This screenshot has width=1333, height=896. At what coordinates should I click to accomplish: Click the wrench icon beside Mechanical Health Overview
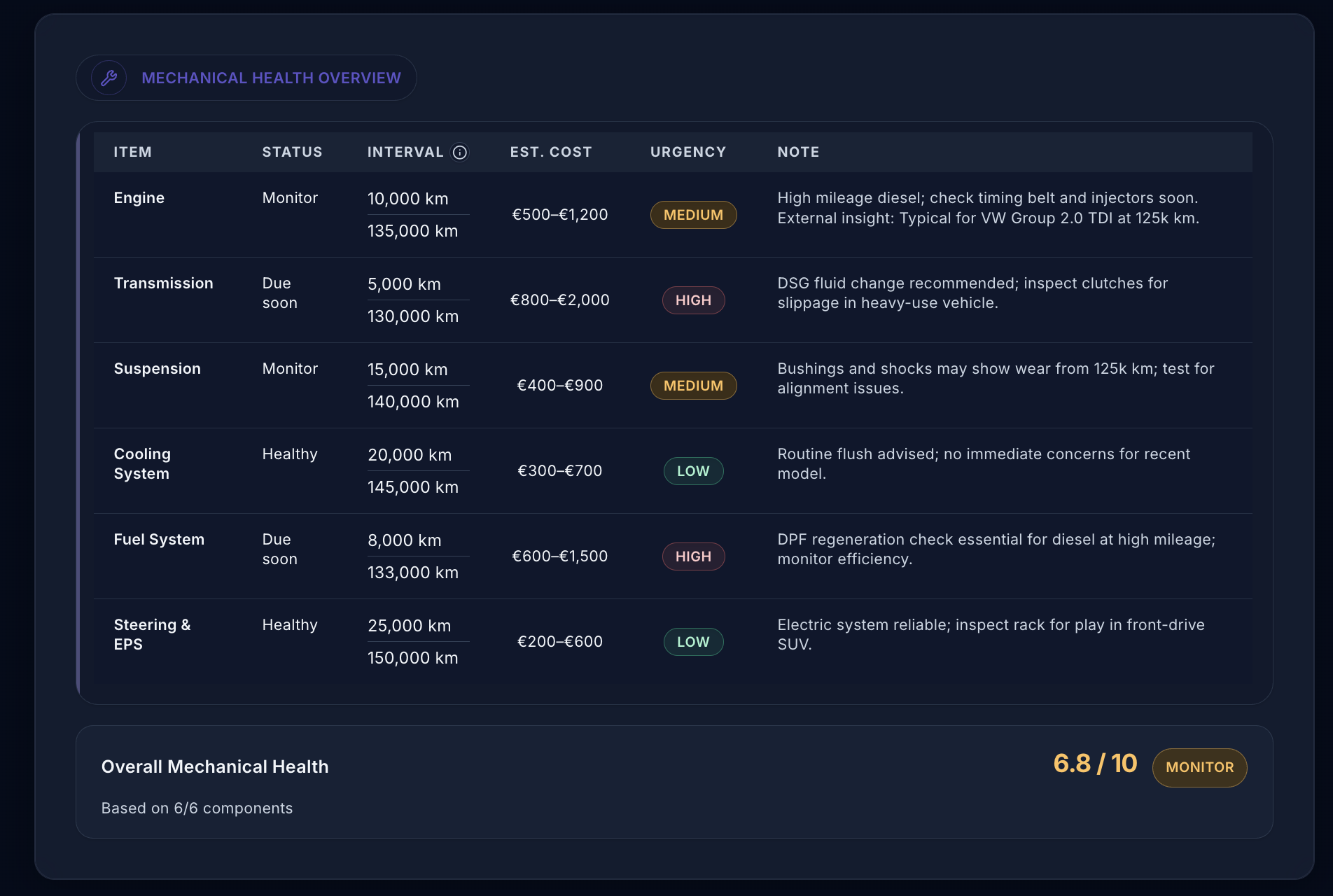[x=109, y=78]
